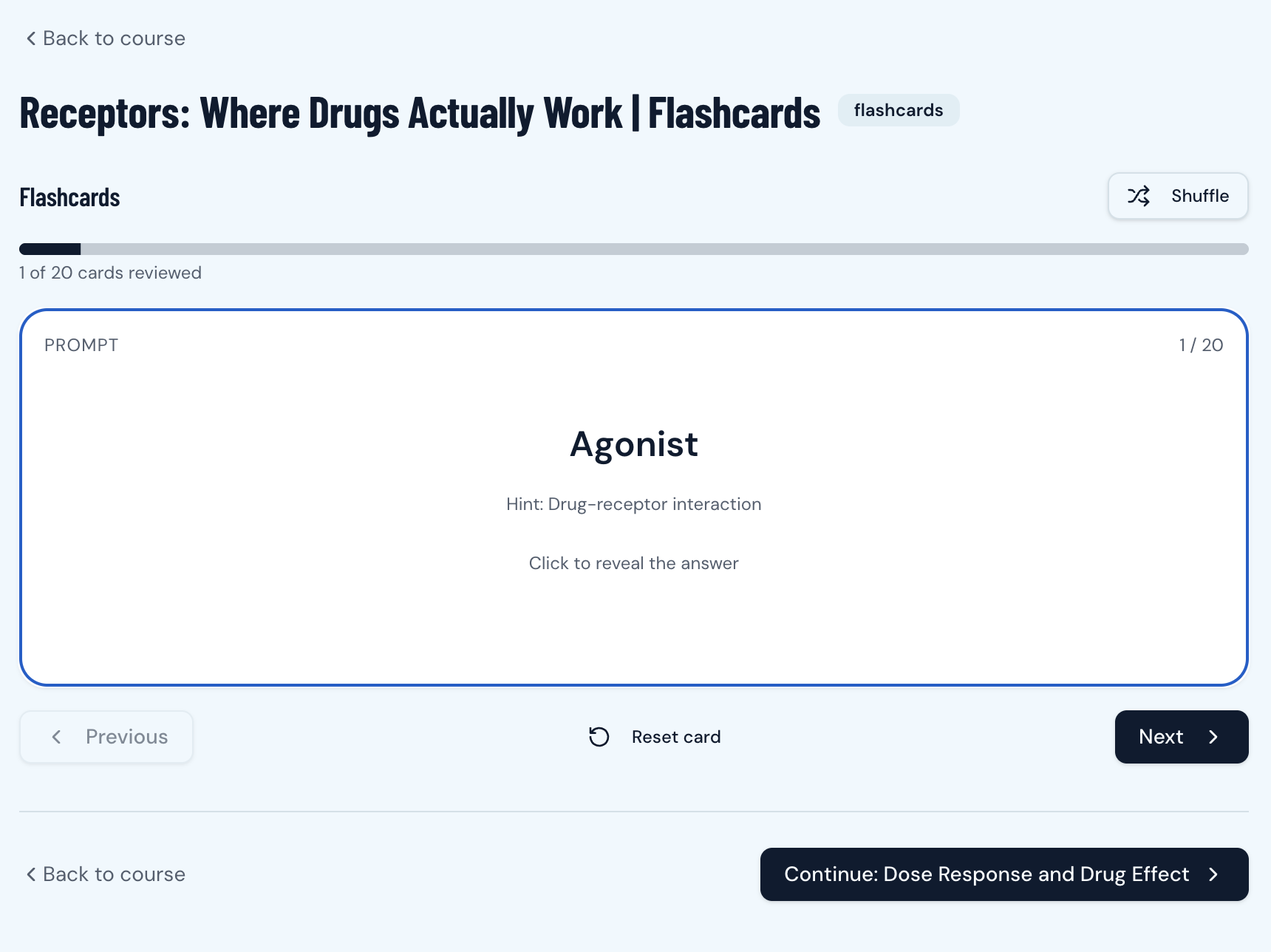Click the 1 of 20 cards reviewed text
Viewport: 1271px width, 952px height.
point(110,273)
